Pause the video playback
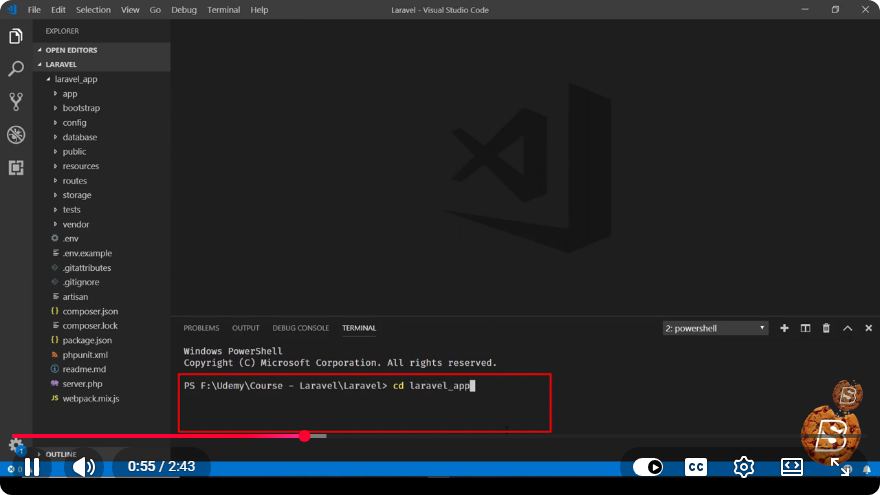Image resolution: width=880 pixels, height=495 pixels. point(32,466)
